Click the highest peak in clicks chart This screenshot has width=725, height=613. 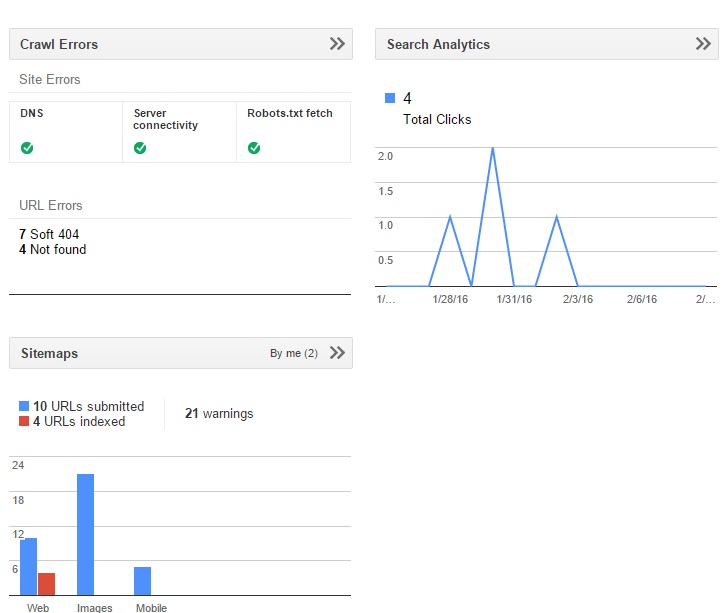click(x=492, y=150)
